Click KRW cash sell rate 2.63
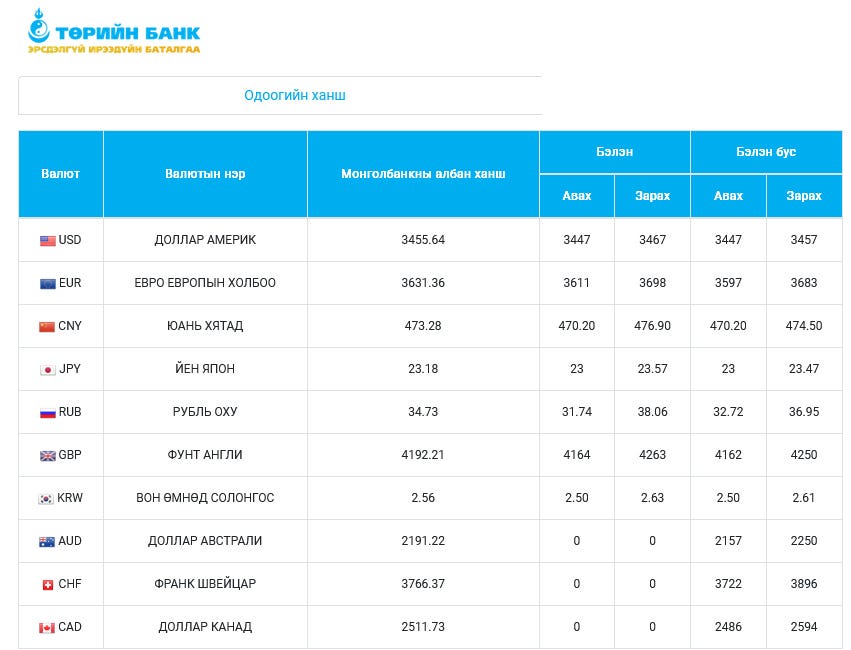Screen dimensions: 851x650 [652, 498]
